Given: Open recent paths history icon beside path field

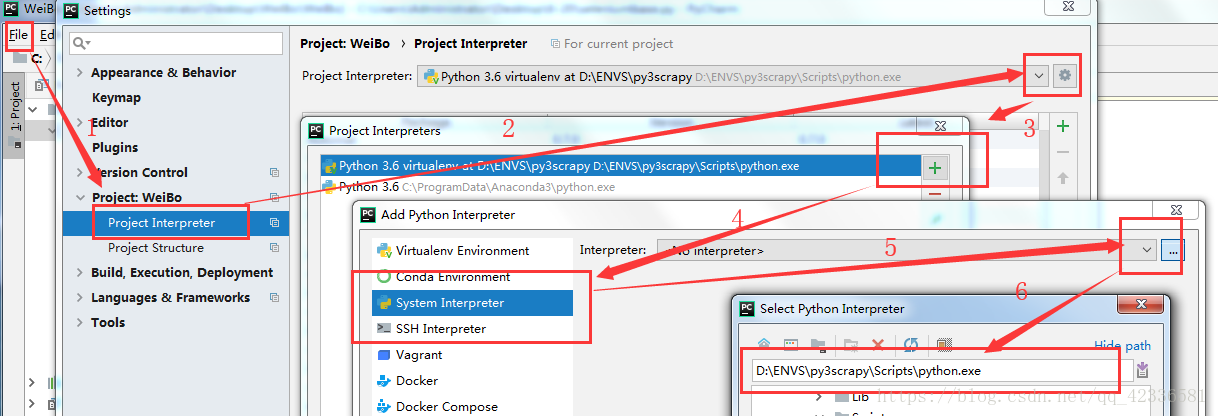Looking at the screenshot, I should pyautogui.click(x=1143, y=371).
